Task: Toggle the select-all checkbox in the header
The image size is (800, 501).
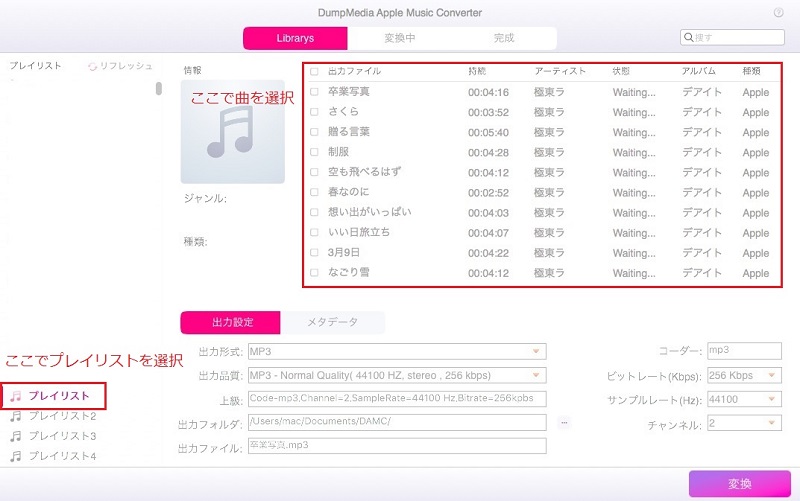Action: [314, 71]
